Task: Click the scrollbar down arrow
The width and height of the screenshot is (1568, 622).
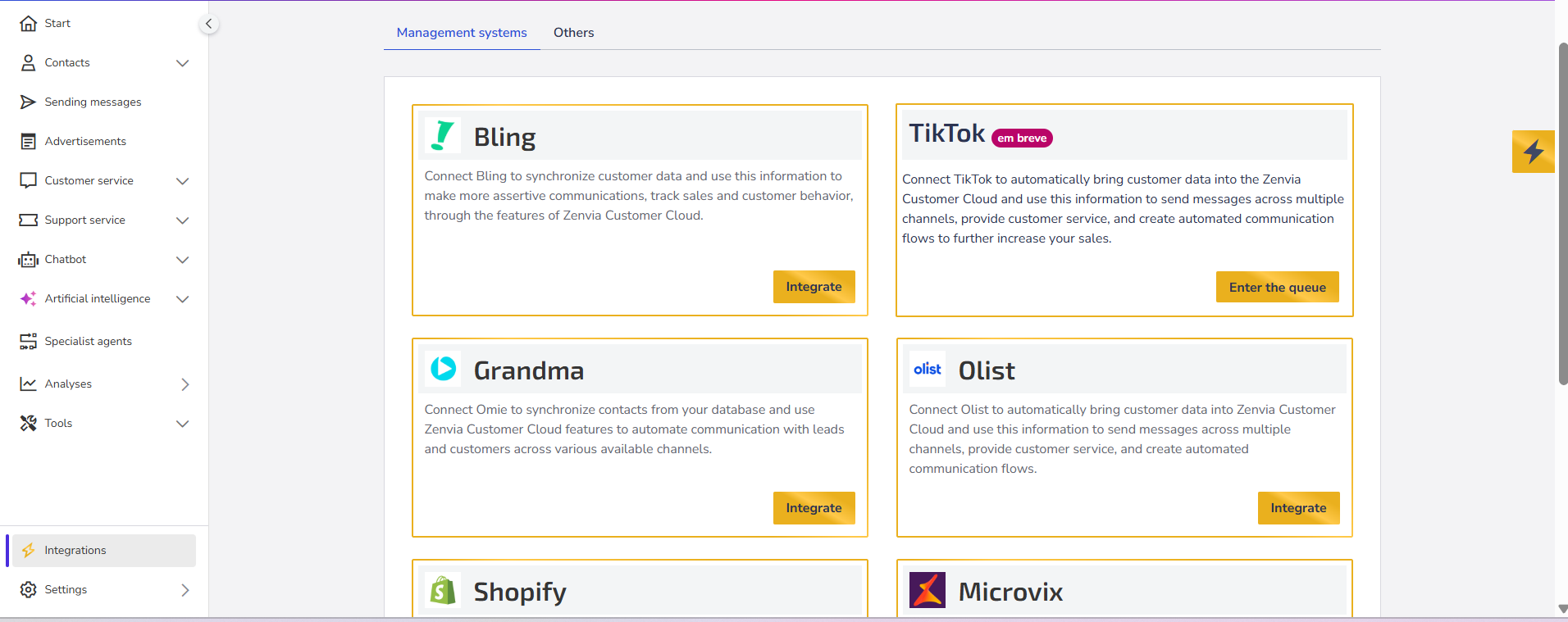Action: pos(1562,609)
